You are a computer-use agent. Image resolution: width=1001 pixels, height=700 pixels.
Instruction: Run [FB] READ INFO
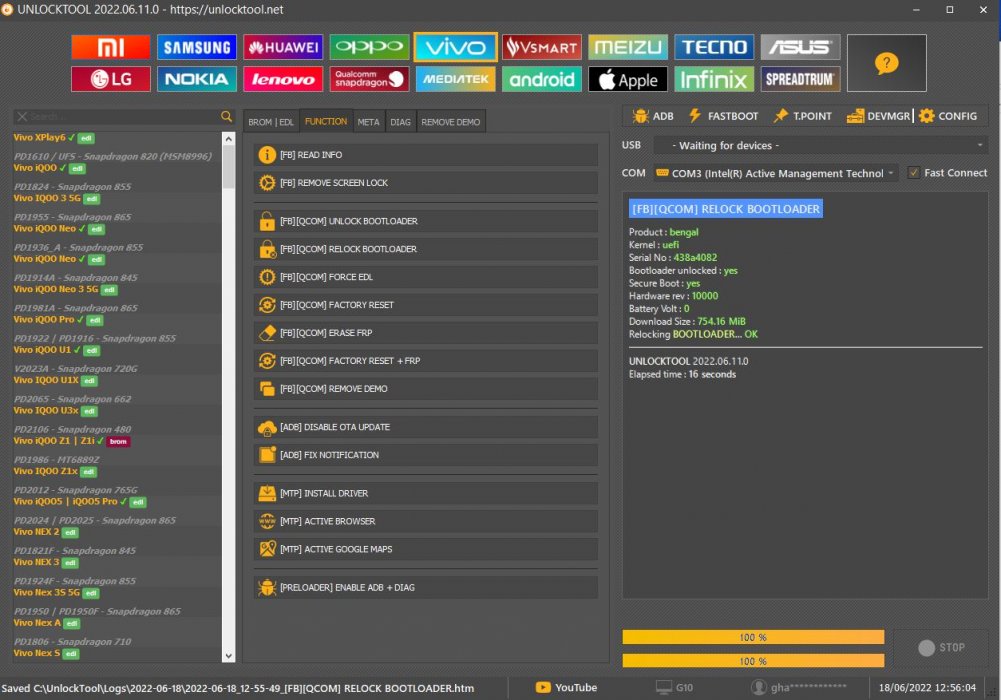[426, 155]
